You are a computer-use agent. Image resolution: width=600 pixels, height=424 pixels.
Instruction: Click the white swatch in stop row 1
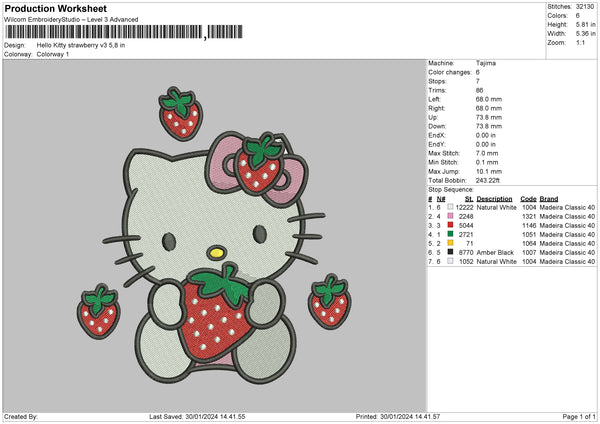click(450, 207)
